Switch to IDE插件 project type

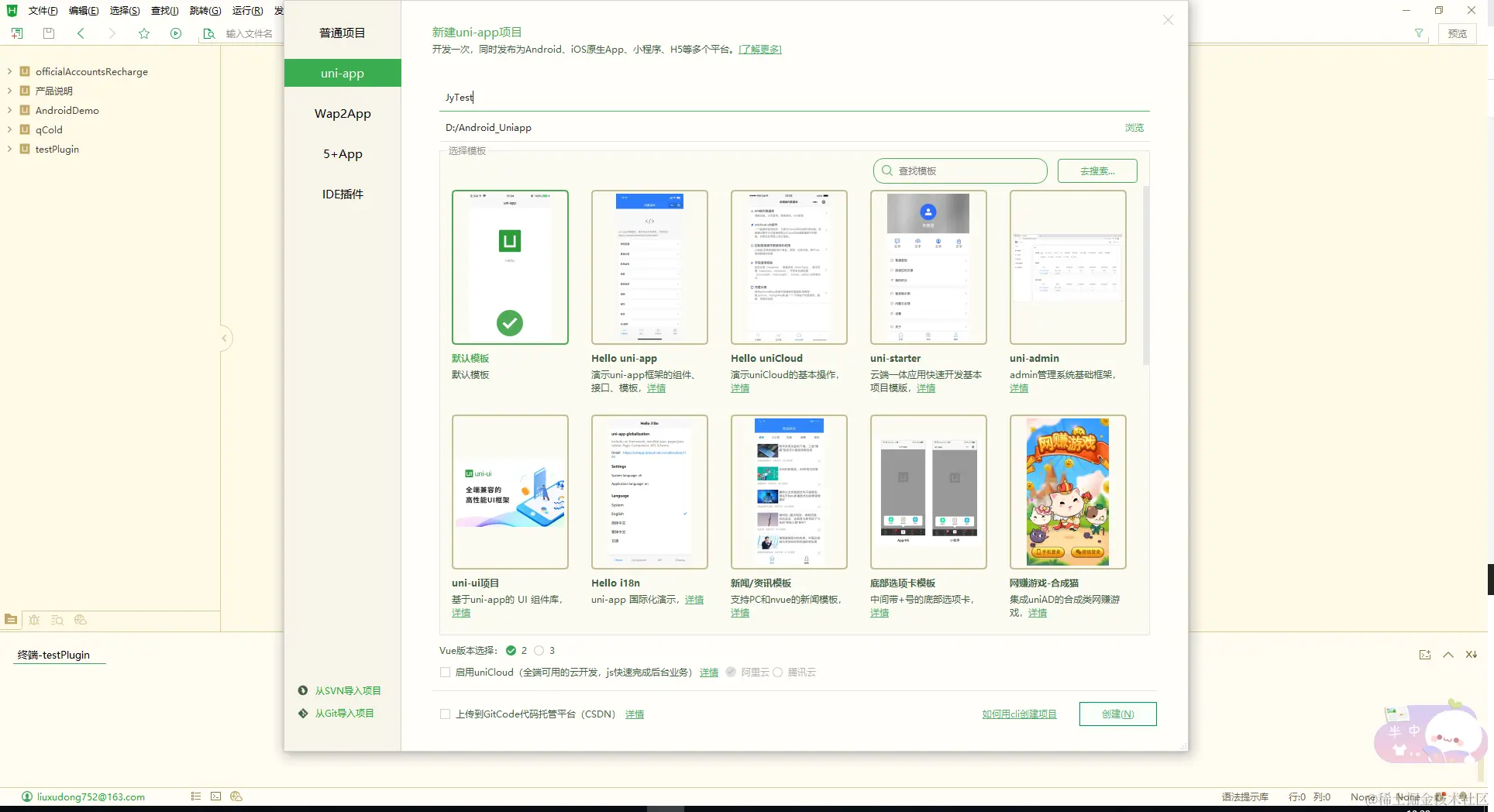(343, 194)
